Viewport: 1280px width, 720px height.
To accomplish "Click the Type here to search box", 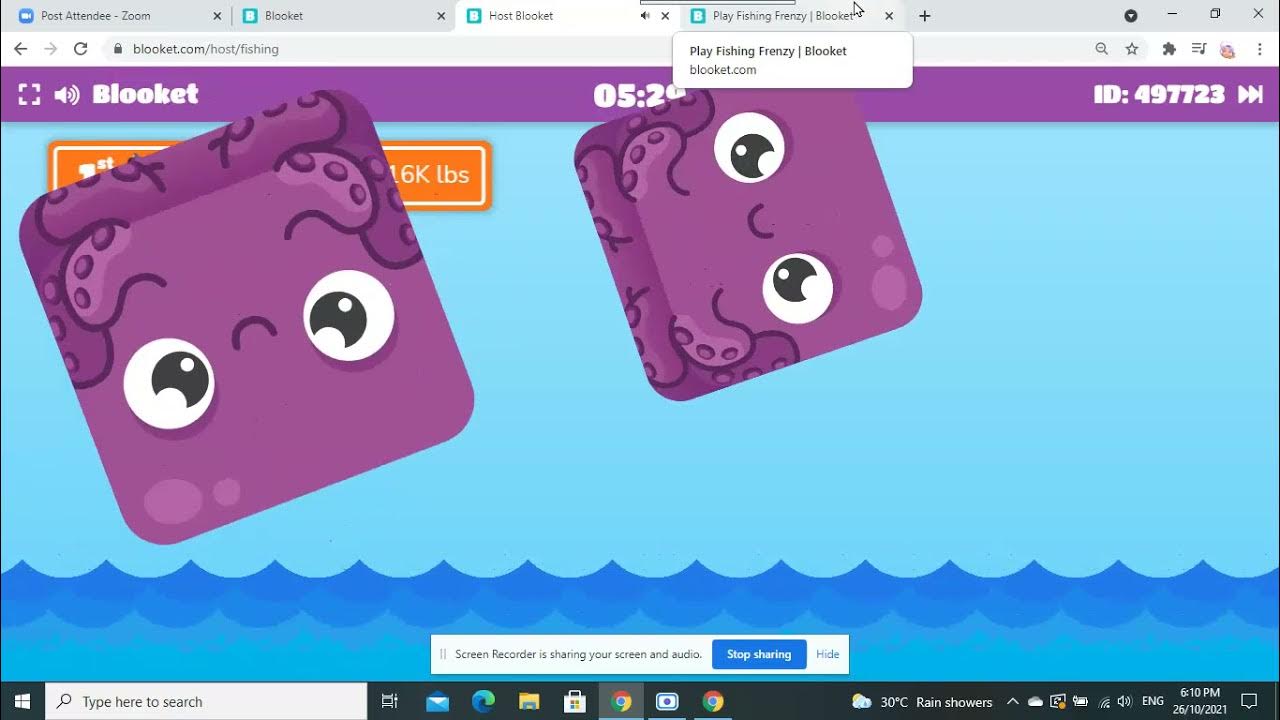I will [207, 701].
